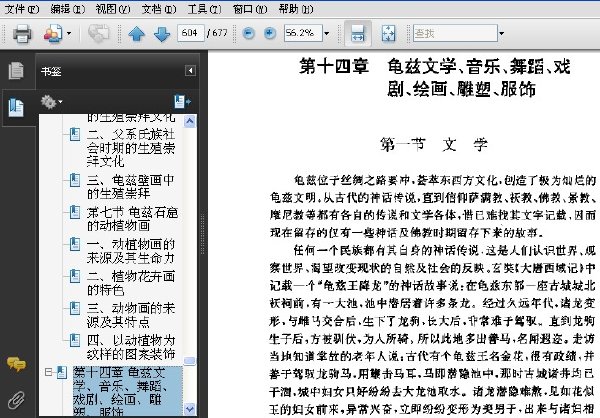600x418 pixels.
Task: Open the collaborate/share icon
Action: coord(52,34)
